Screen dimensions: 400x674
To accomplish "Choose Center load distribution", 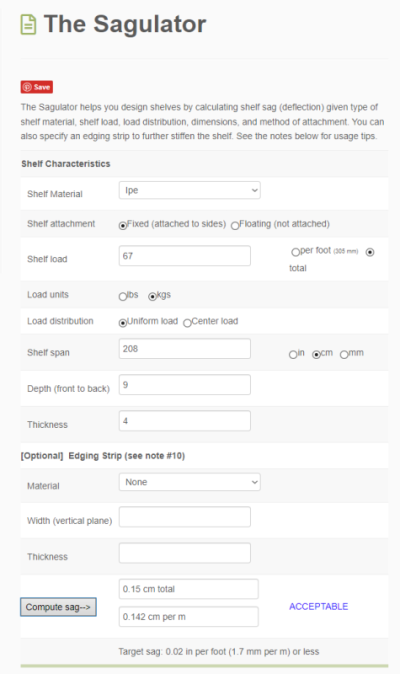I will point(187,323).
